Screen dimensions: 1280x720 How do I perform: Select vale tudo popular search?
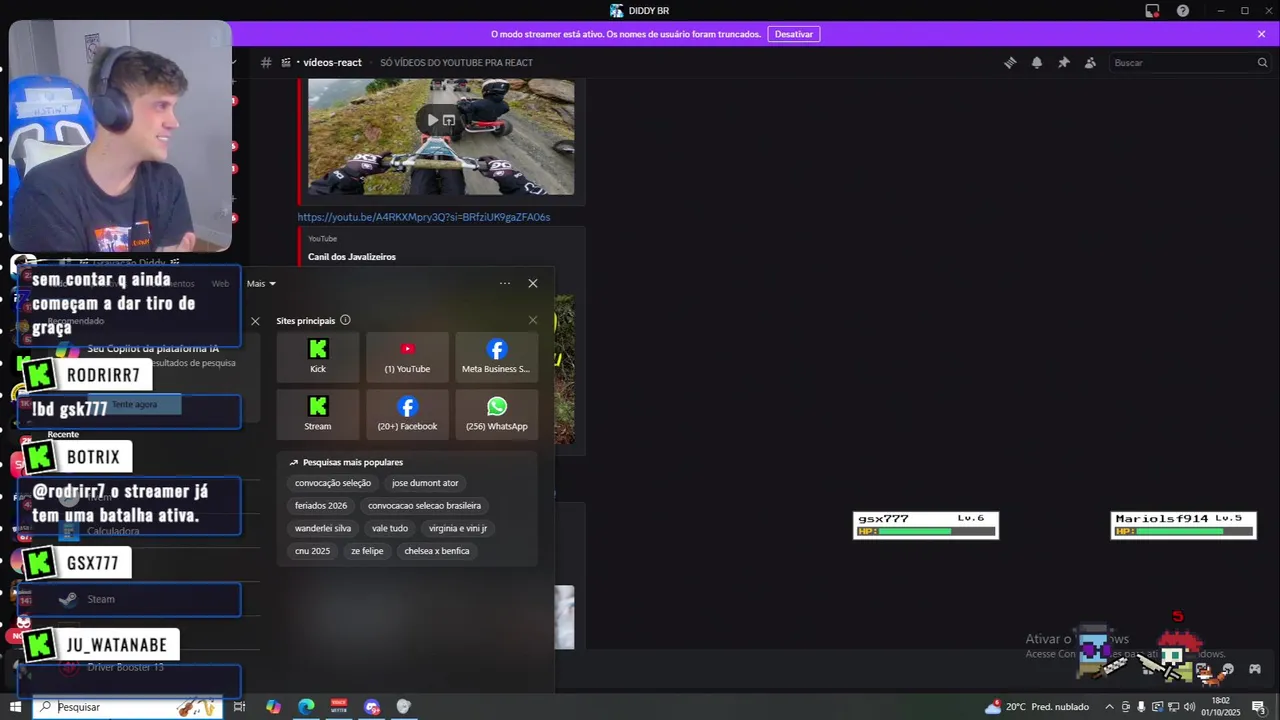pyautogui.click(x=390, y=528)
